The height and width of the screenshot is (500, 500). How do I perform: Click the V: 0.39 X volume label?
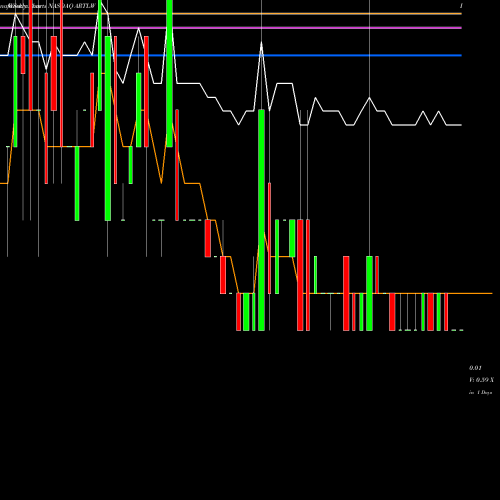(481, 380)
